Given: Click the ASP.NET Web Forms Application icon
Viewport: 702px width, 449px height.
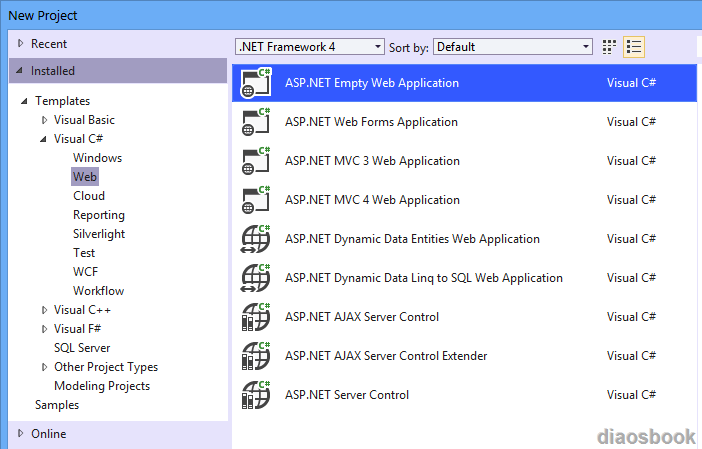Looking at the screenshot, I should [256, 122].
